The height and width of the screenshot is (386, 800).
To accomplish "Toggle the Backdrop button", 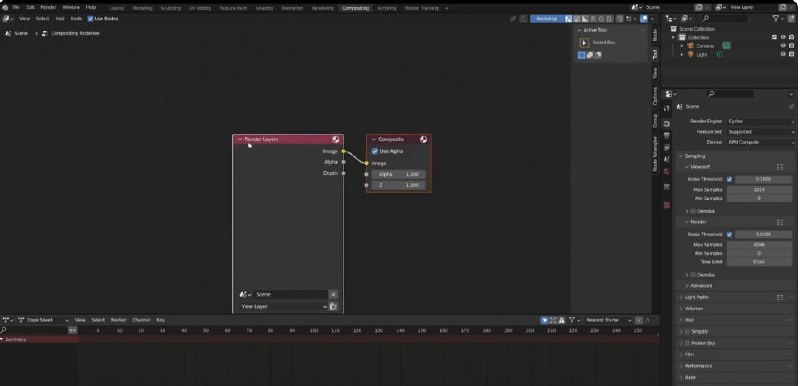I will tap(546, 19).
